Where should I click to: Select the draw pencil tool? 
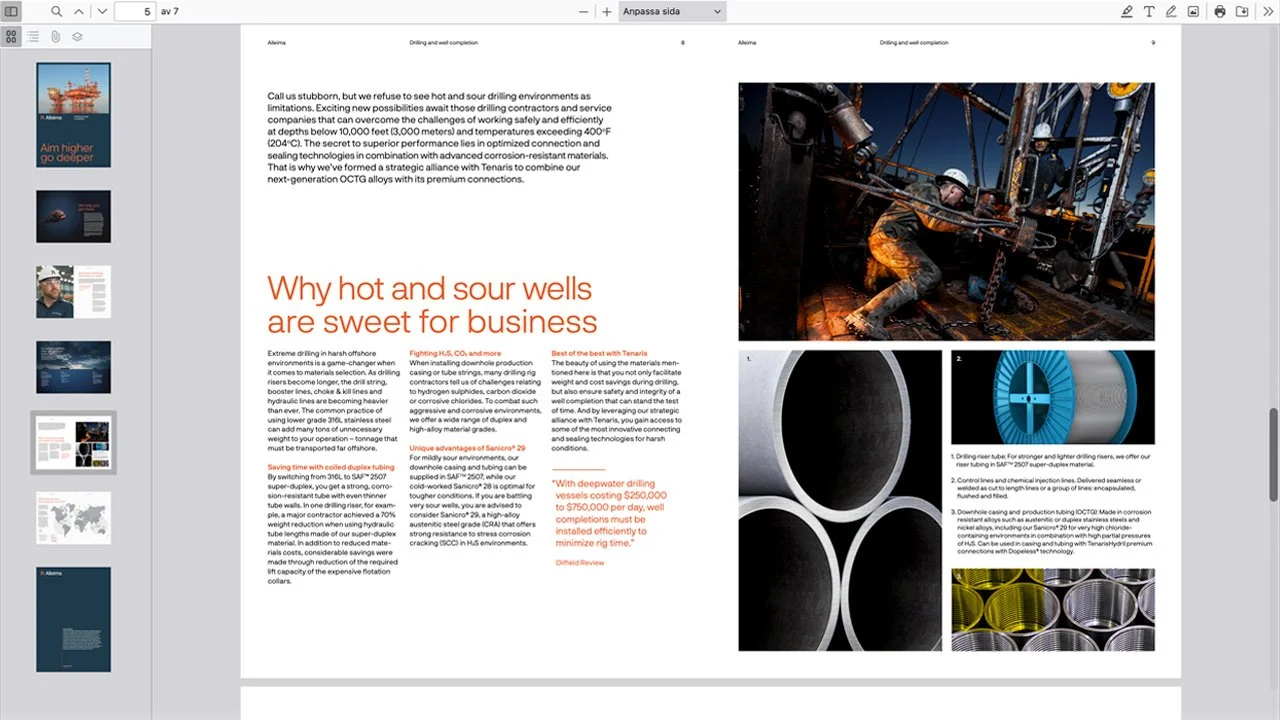[x=1171, y=11]
